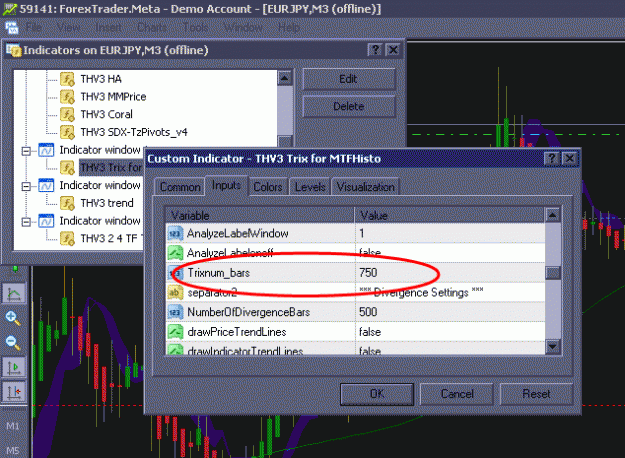
Task: Click THV3 MMPrice indicator icon
Action: click(x=67, y=96)
